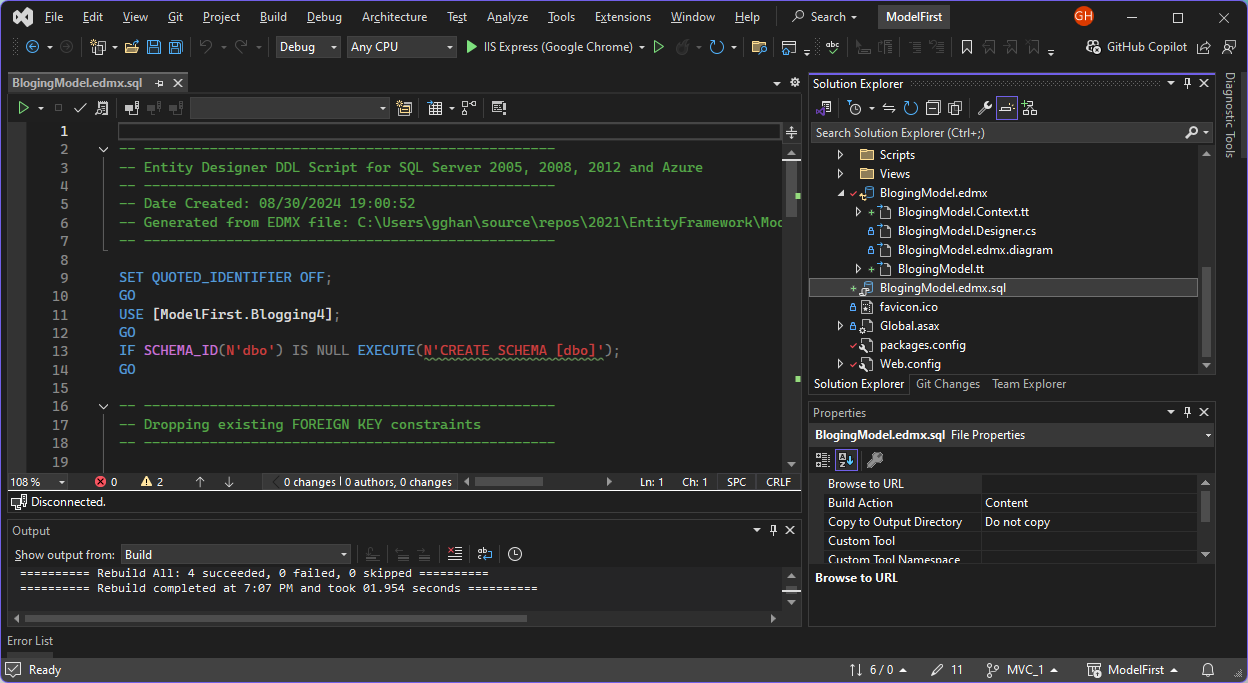Click the Clear All icon in Output

click(455, 554)
